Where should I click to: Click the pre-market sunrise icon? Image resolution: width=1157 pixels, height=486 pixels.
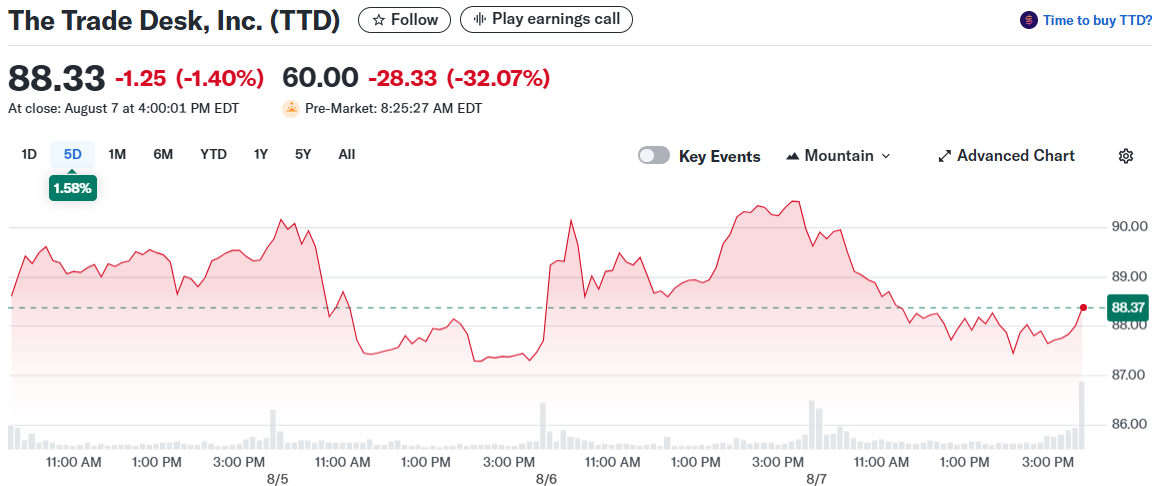(x=291, y=108)
